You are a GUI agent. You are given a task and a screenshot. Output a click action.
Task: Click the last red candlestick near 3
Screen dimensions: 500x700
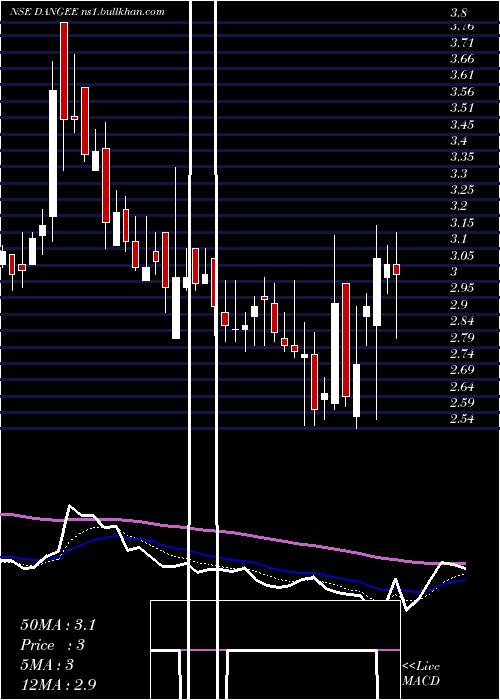(x=396, y=270)
